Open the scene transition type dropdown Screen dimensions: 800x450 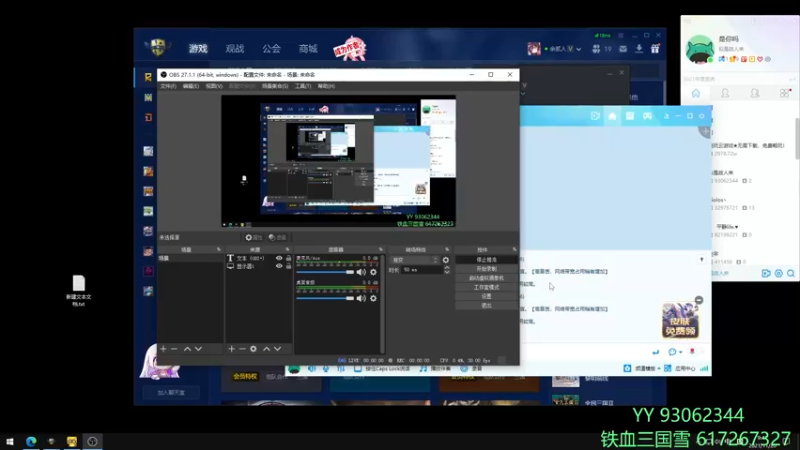click(414, 260)
